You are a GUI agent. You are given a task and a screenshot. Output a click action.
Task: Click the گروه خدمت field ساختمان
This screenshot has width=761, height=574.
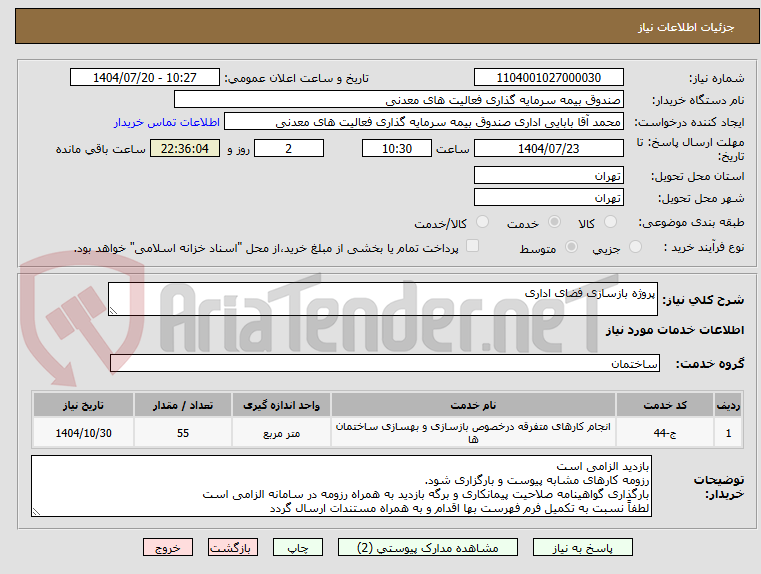384,363
